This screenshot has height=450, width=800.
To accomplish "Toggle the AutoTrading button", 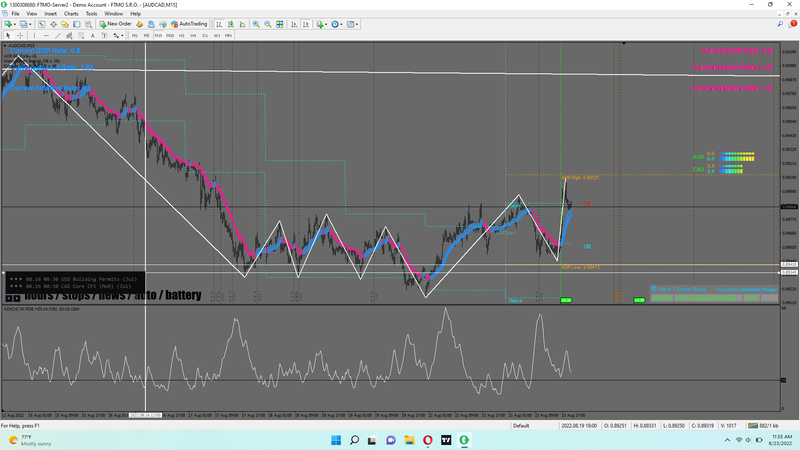I will click(189, 24).
